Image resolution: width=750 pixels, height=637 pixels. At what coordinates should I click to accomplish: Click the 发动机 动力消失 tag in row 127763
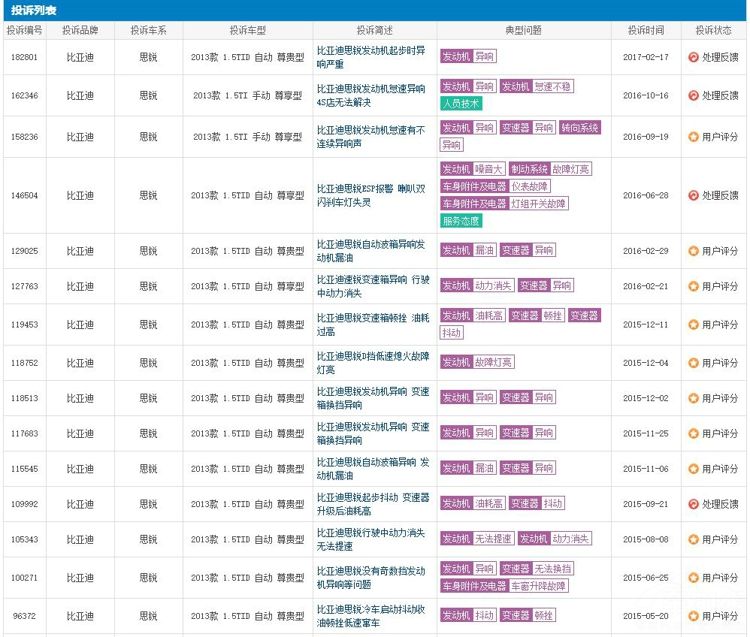(x=477, y=286)
